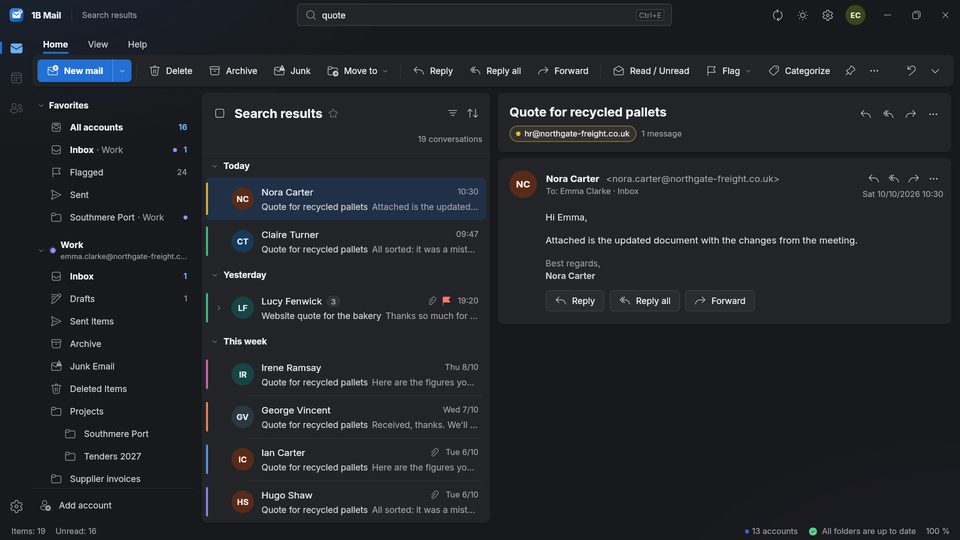Click Forward button below the message body

click(x=720, y=301)
